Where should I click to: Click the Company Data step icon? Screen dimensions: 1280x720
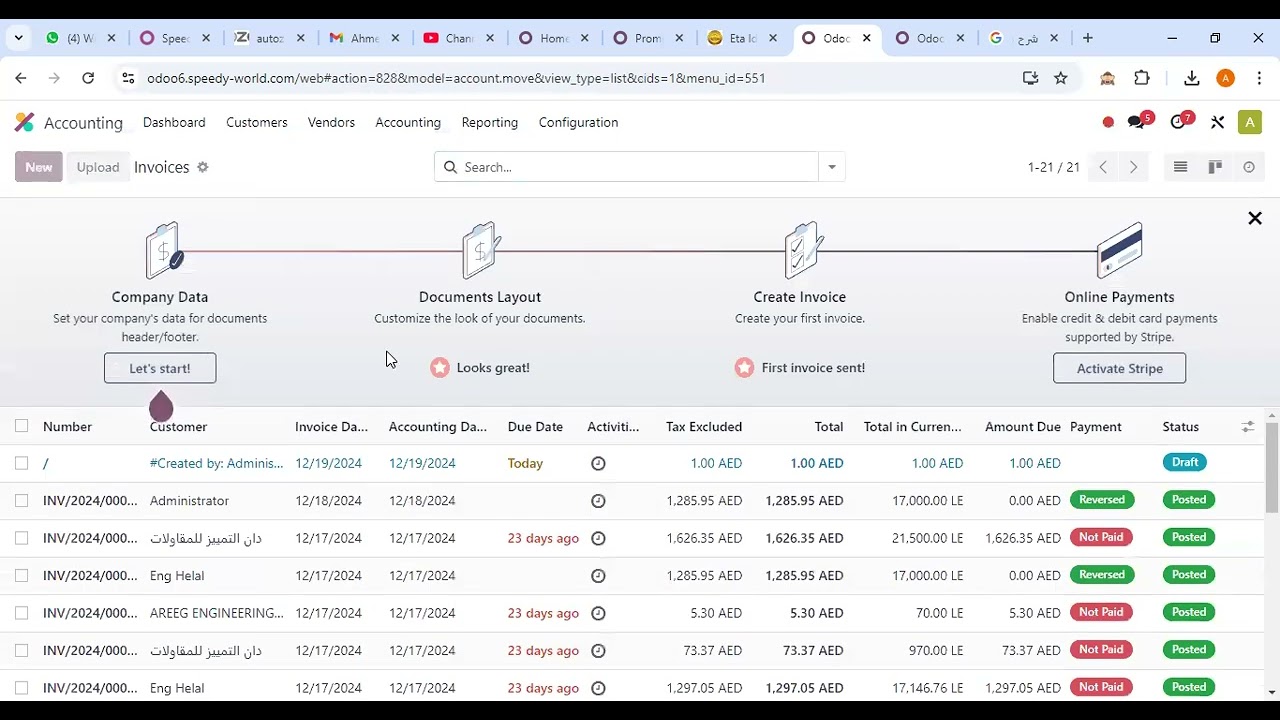164,250
